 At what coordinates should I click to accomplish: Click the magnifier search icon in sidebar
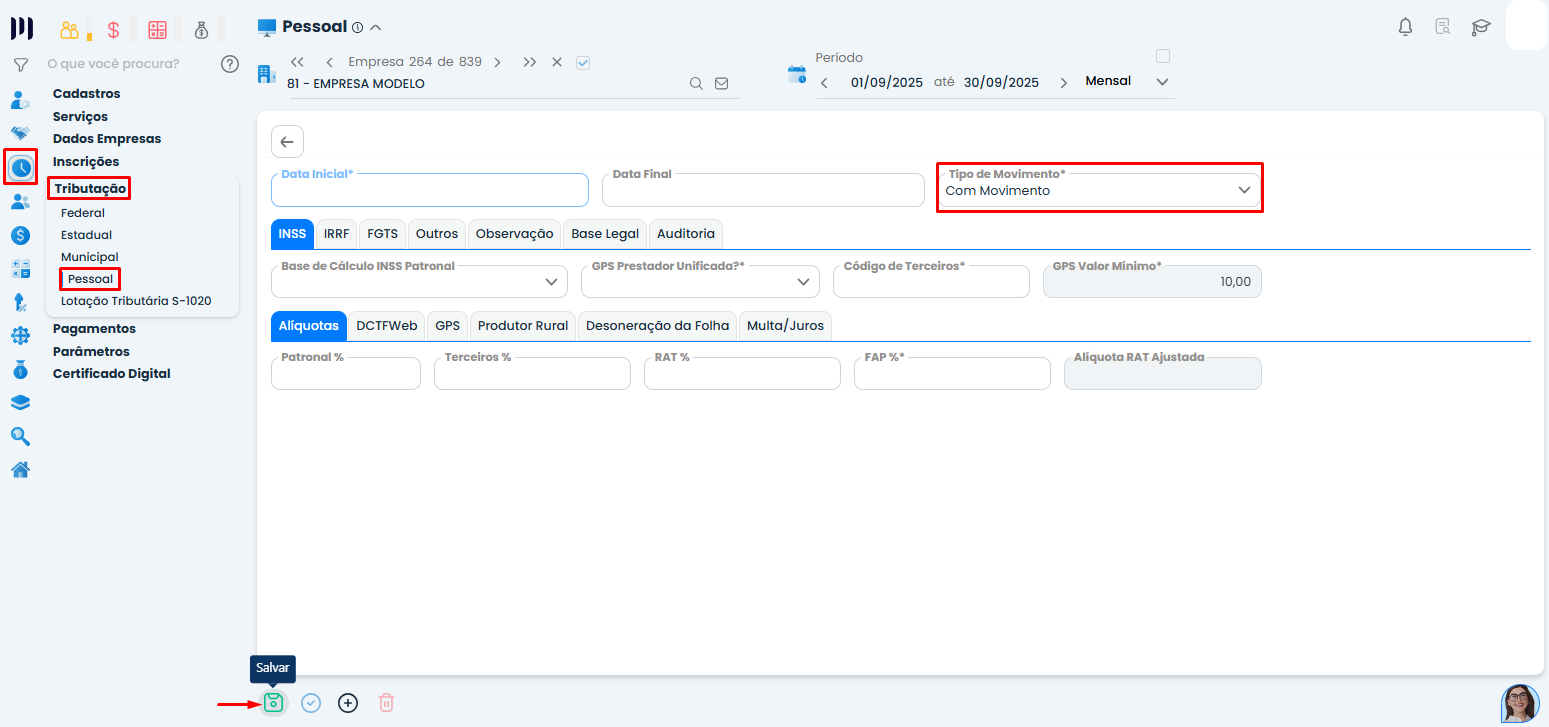coord(20,436)
